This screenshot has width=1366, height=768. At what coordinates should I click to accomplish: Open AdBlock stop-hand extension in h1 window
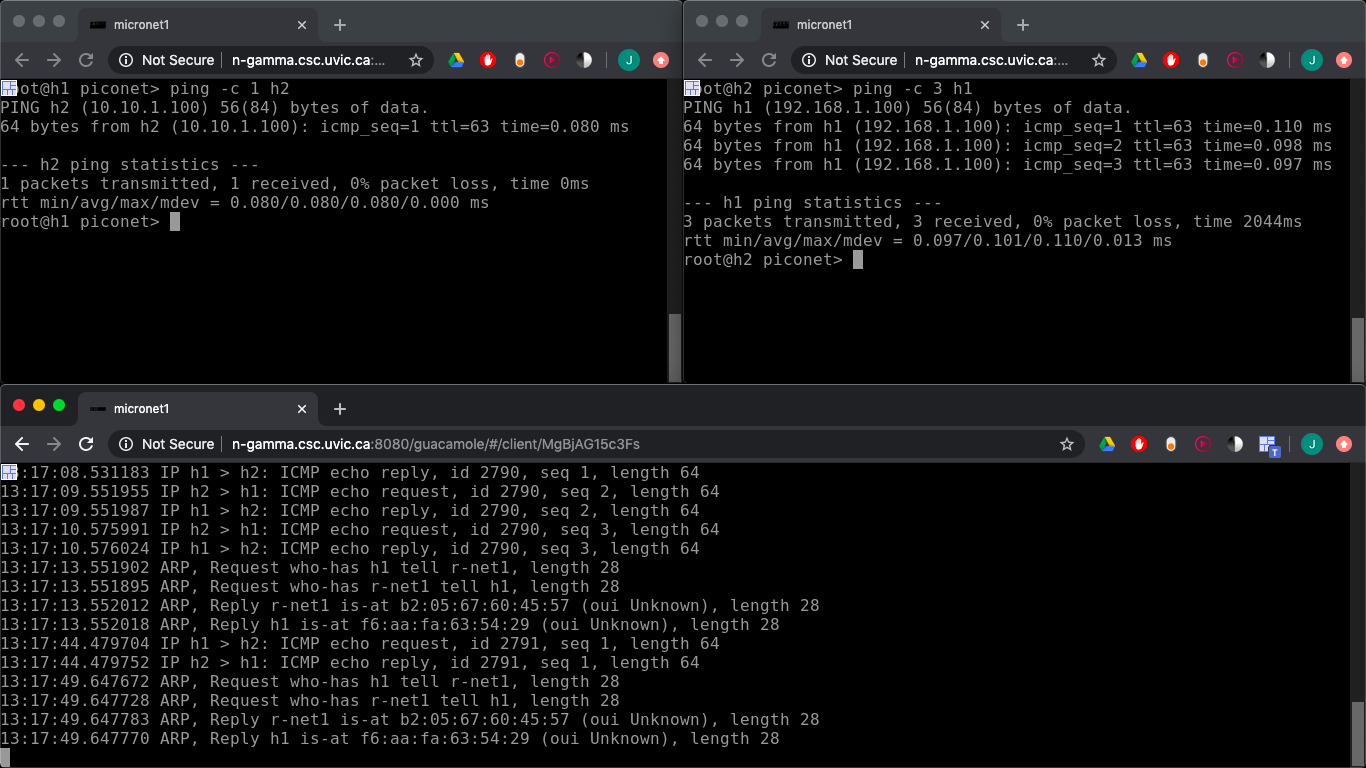point(488,60)
